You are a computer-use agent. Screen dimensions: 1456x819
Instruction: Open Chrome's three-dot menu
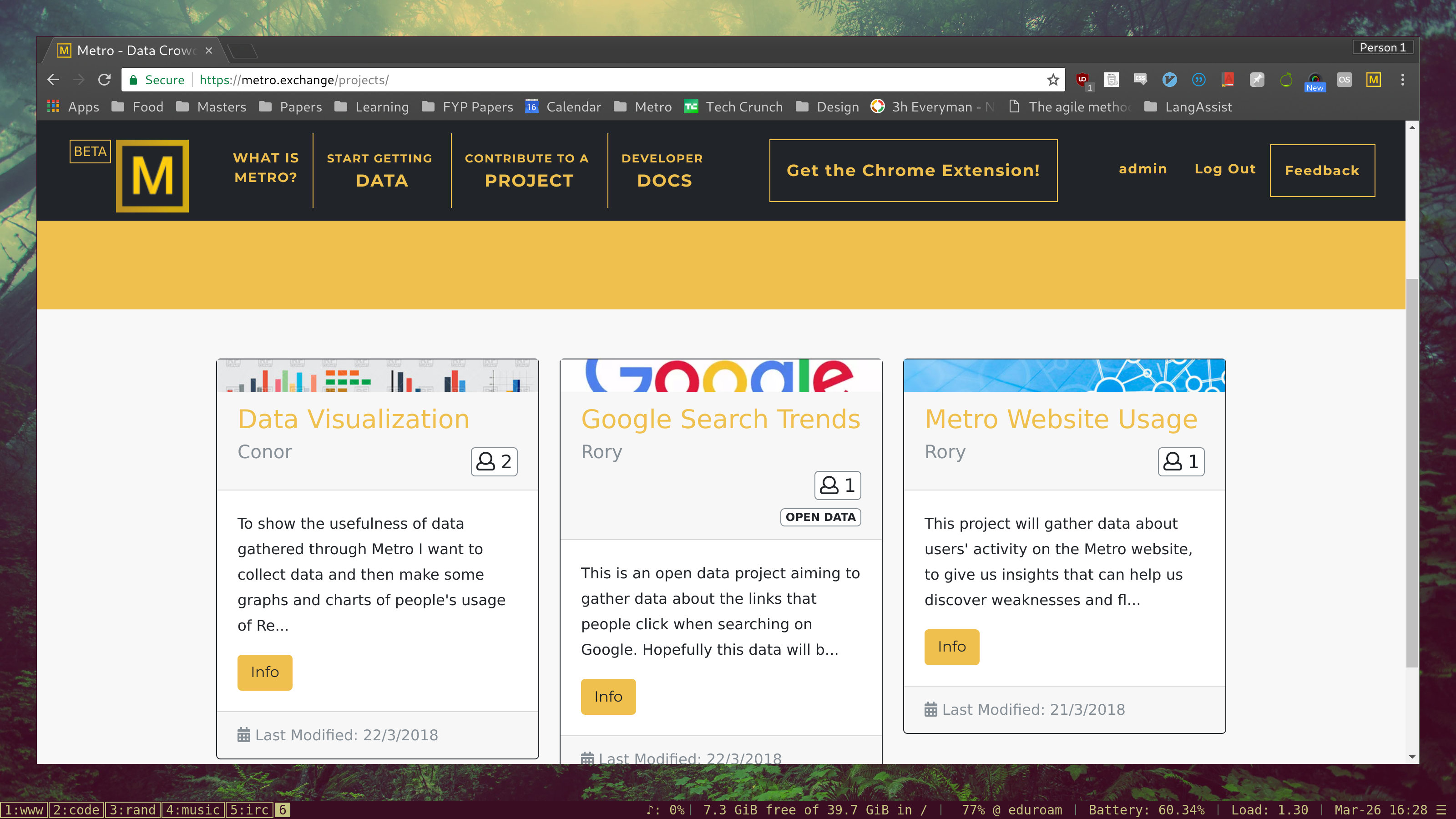tap(1402, 80)
